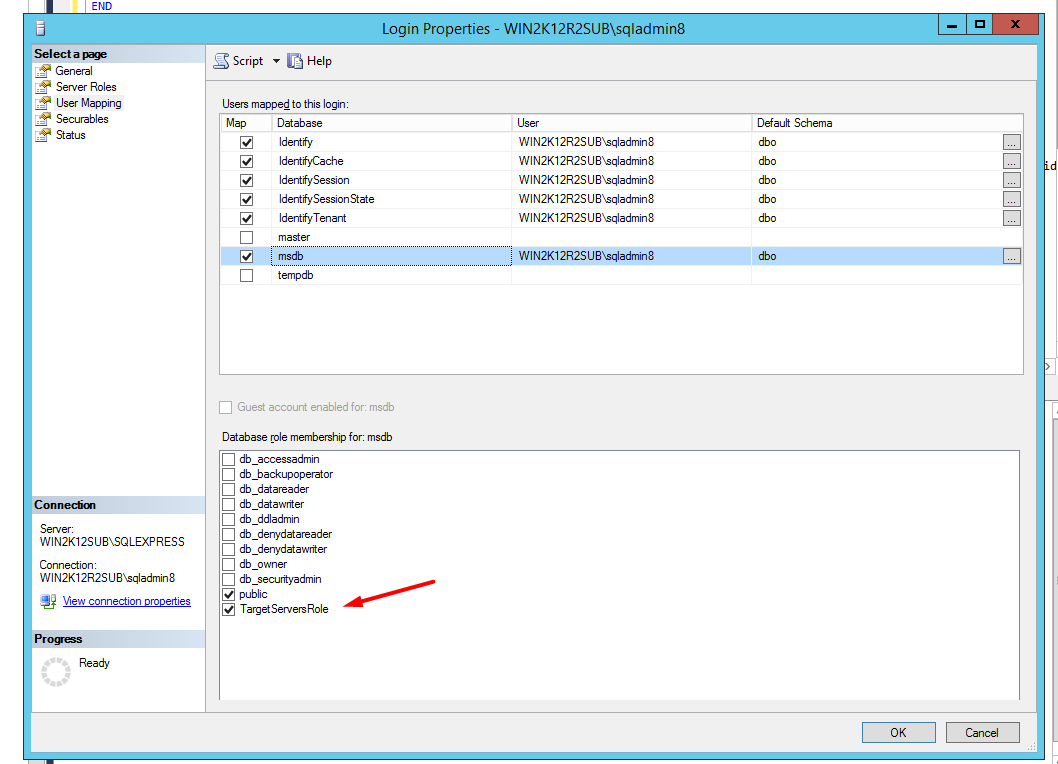The height and width of the screenshot is (764, 1058).
Task: Click the dialog resize grip corner
Action: click(x=1031, y=746)
